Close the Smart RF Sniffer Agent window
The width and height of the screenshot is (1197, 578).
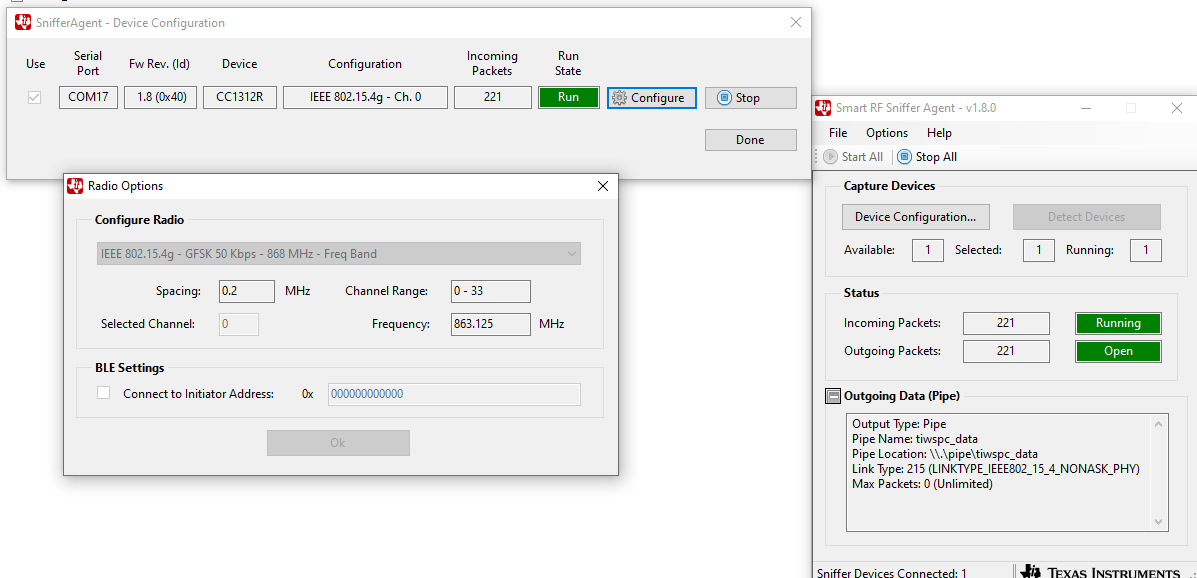coord(1176,108)
